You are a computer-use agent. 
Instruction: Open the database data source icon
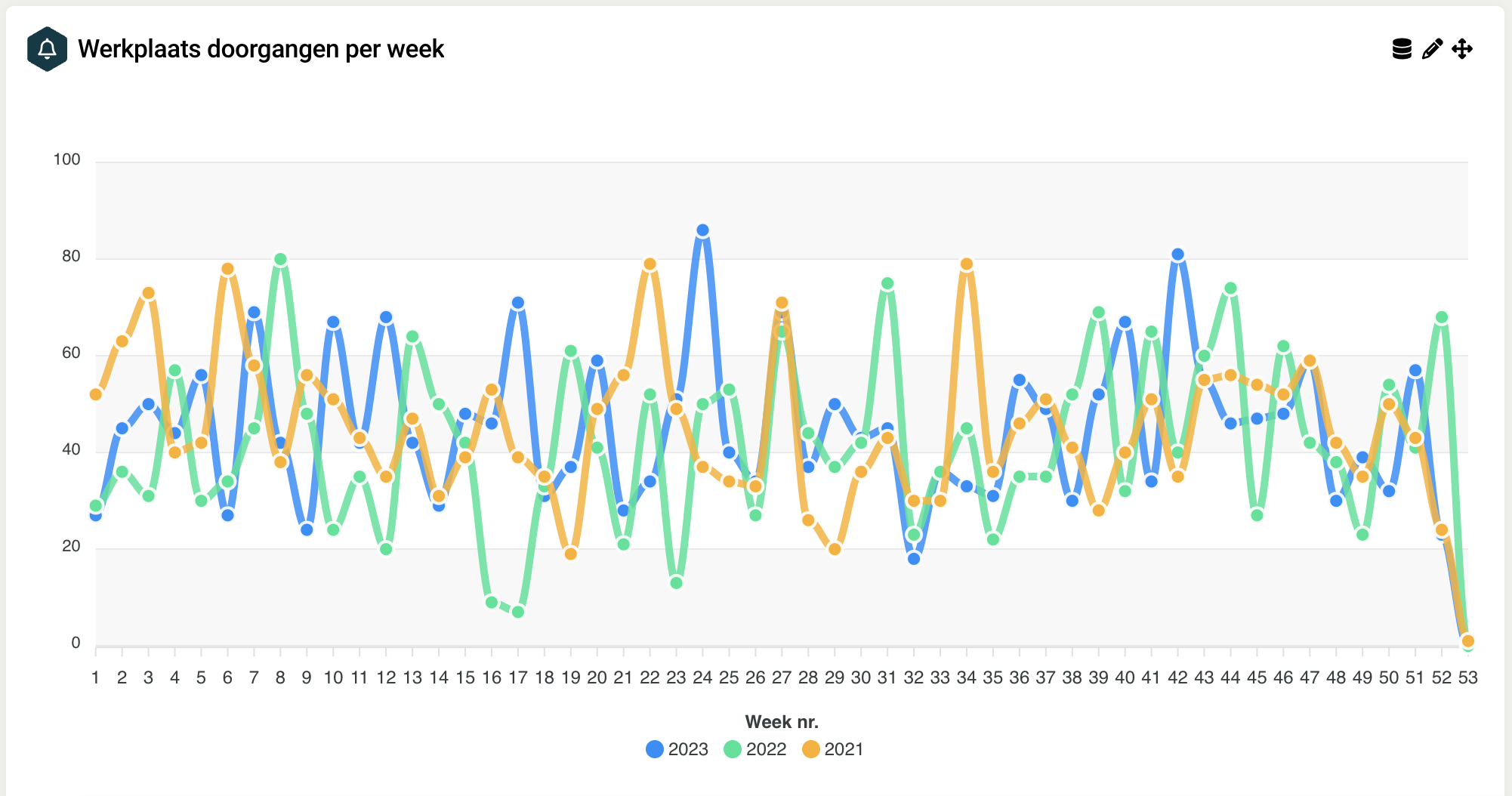(x=1402, y=49)
